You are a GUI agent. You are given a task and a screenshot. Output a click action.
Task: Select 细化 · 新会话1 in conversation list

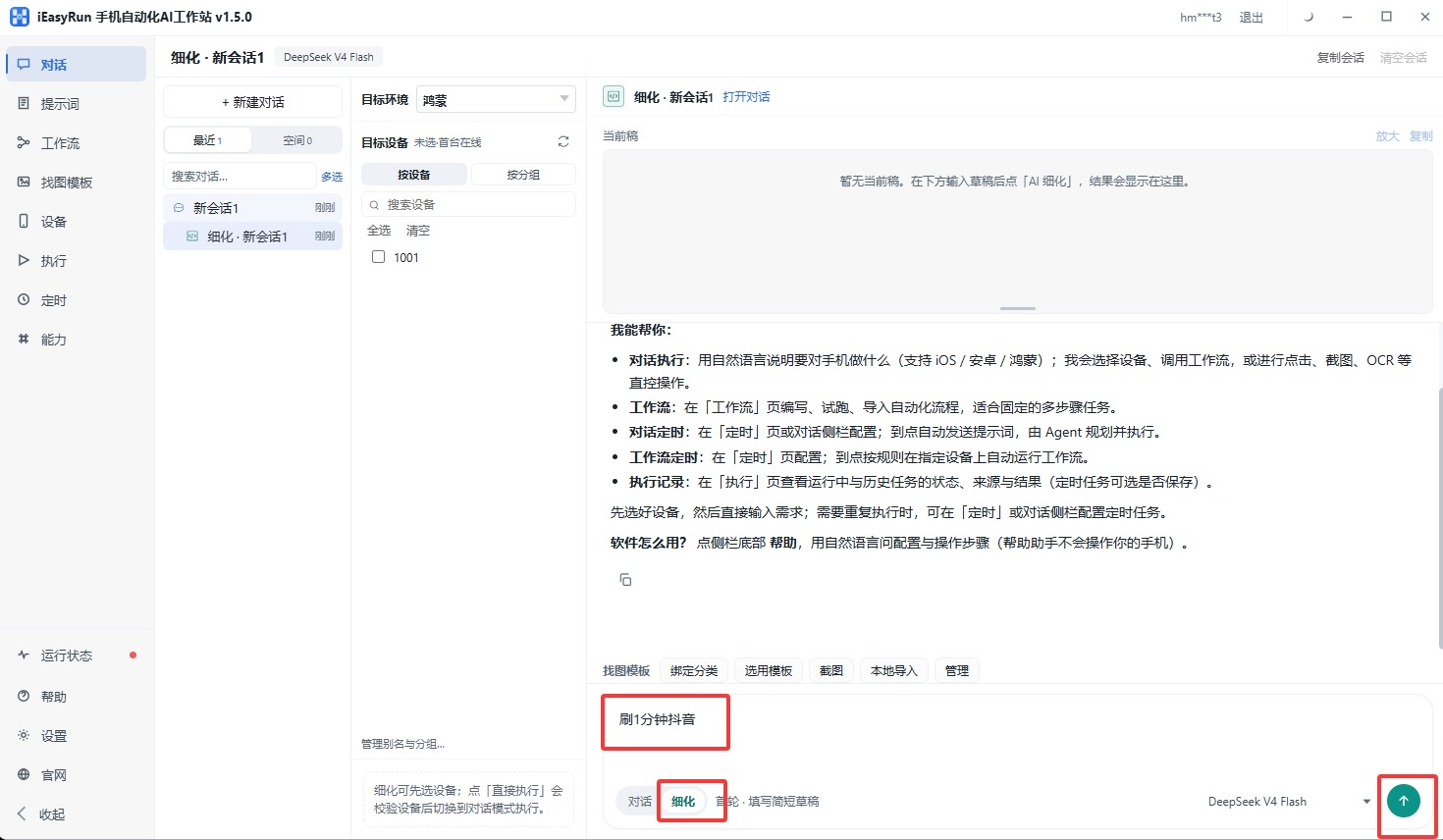pos(252,236)
